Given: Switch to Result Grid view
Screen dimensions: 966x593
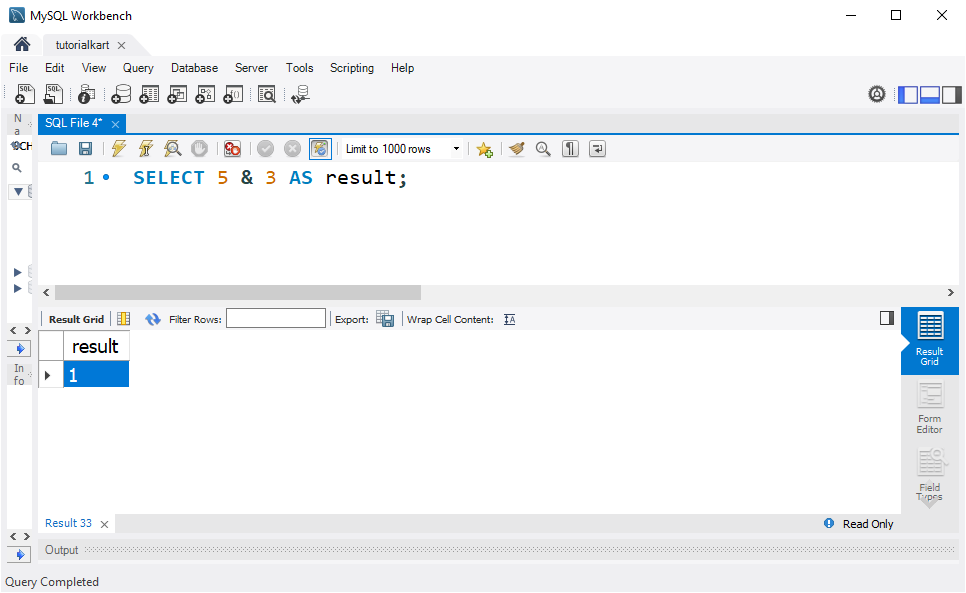Looking at the screenshot, I should click(x=929, y=339).
